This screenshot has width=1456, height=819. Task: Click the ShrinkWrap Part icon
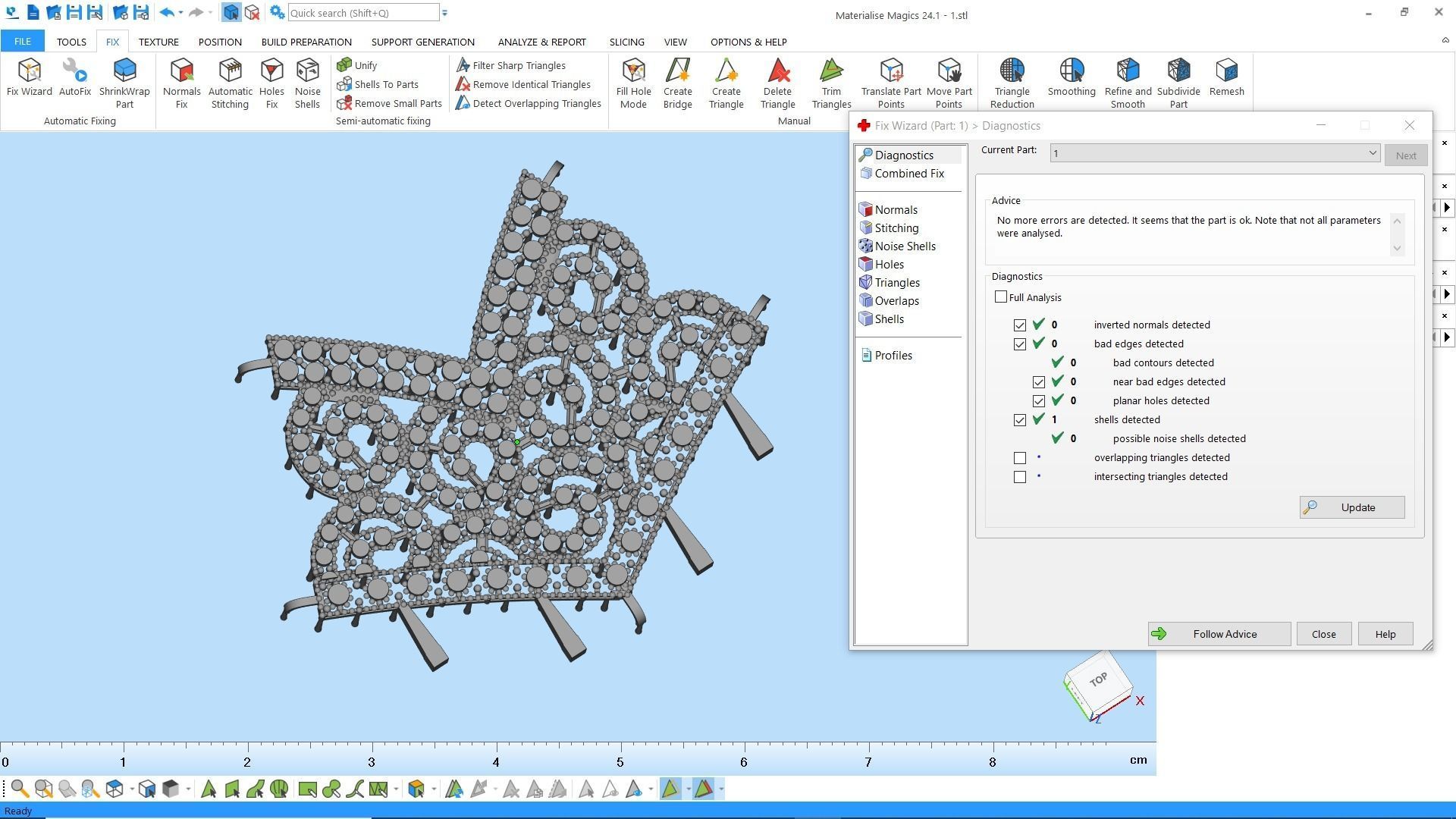[124, 82]
